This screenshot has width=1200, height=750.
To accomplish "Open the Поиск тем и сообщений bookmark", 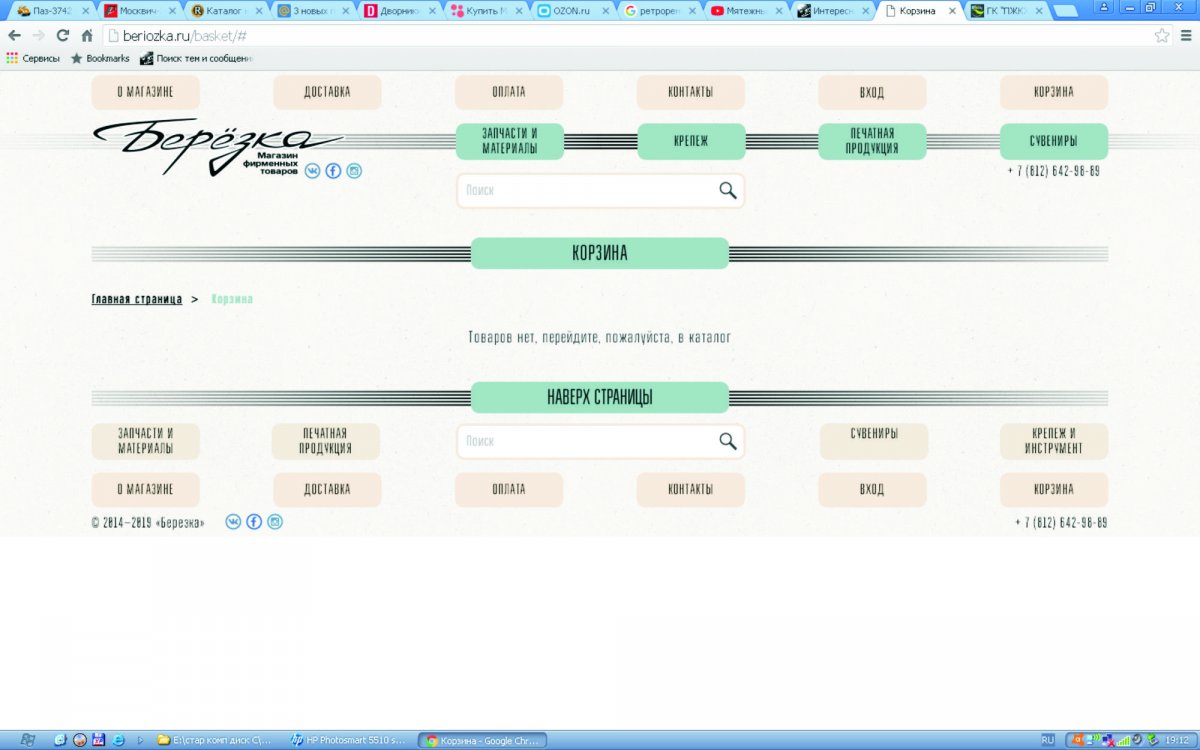I will coord(196,58).
